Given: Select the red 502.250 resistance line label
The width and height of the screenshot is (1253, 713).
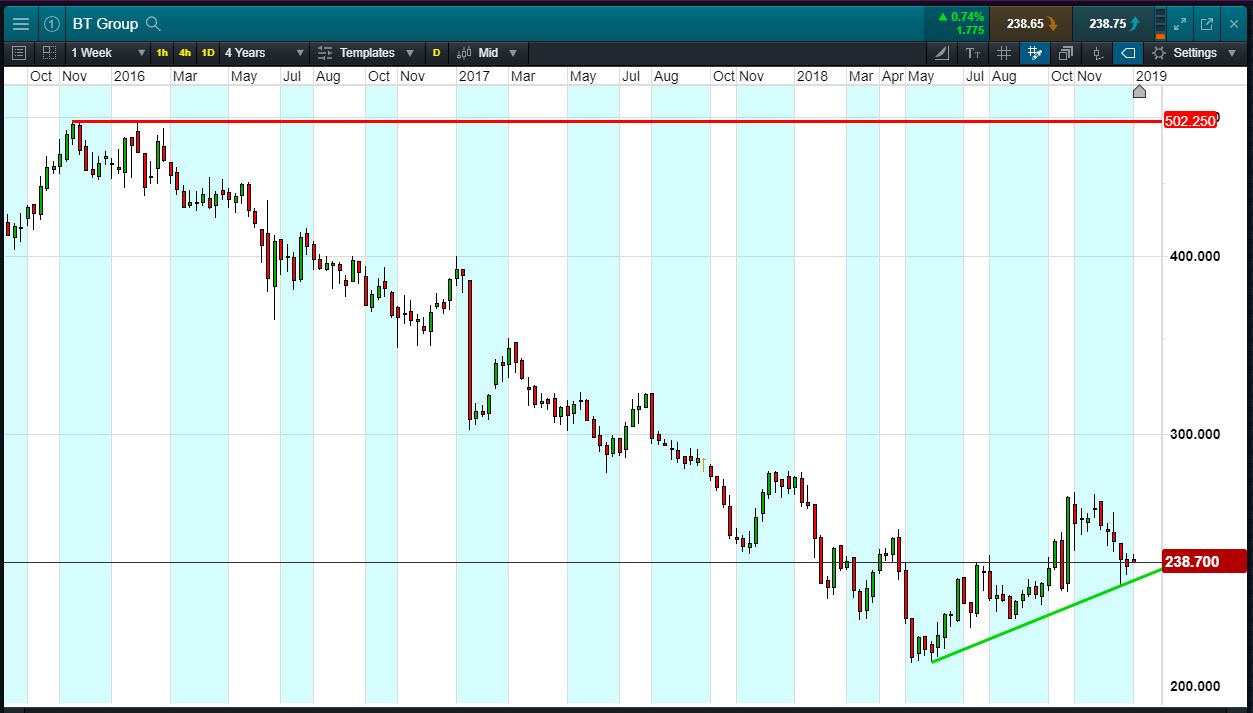Looking at the screenshot, I should 1191,121.
